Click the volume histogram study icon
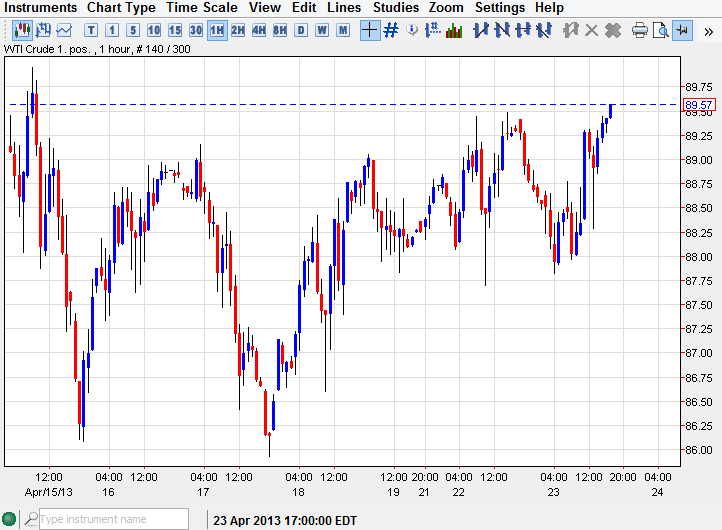The height and width of the screenshot is (530, 722). [454, 30]
